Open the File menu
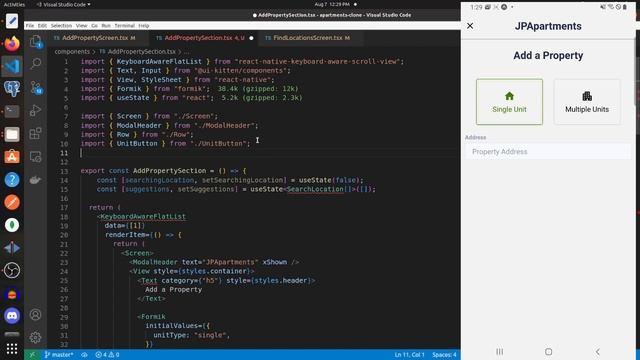Image resolution: width=640 pixels, height=360 pixels. pos(30,26)
